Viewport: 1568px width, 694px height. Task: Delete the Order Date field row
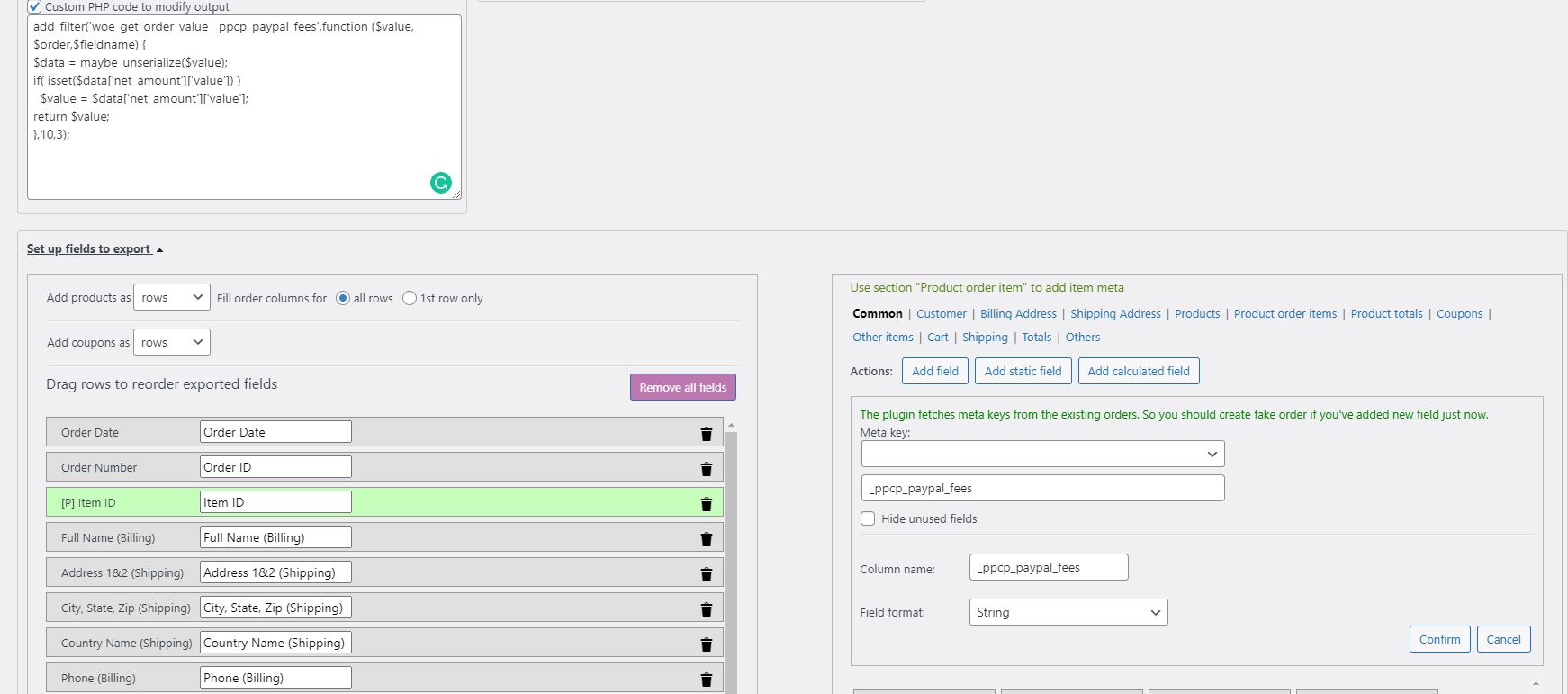click(707, 434)
